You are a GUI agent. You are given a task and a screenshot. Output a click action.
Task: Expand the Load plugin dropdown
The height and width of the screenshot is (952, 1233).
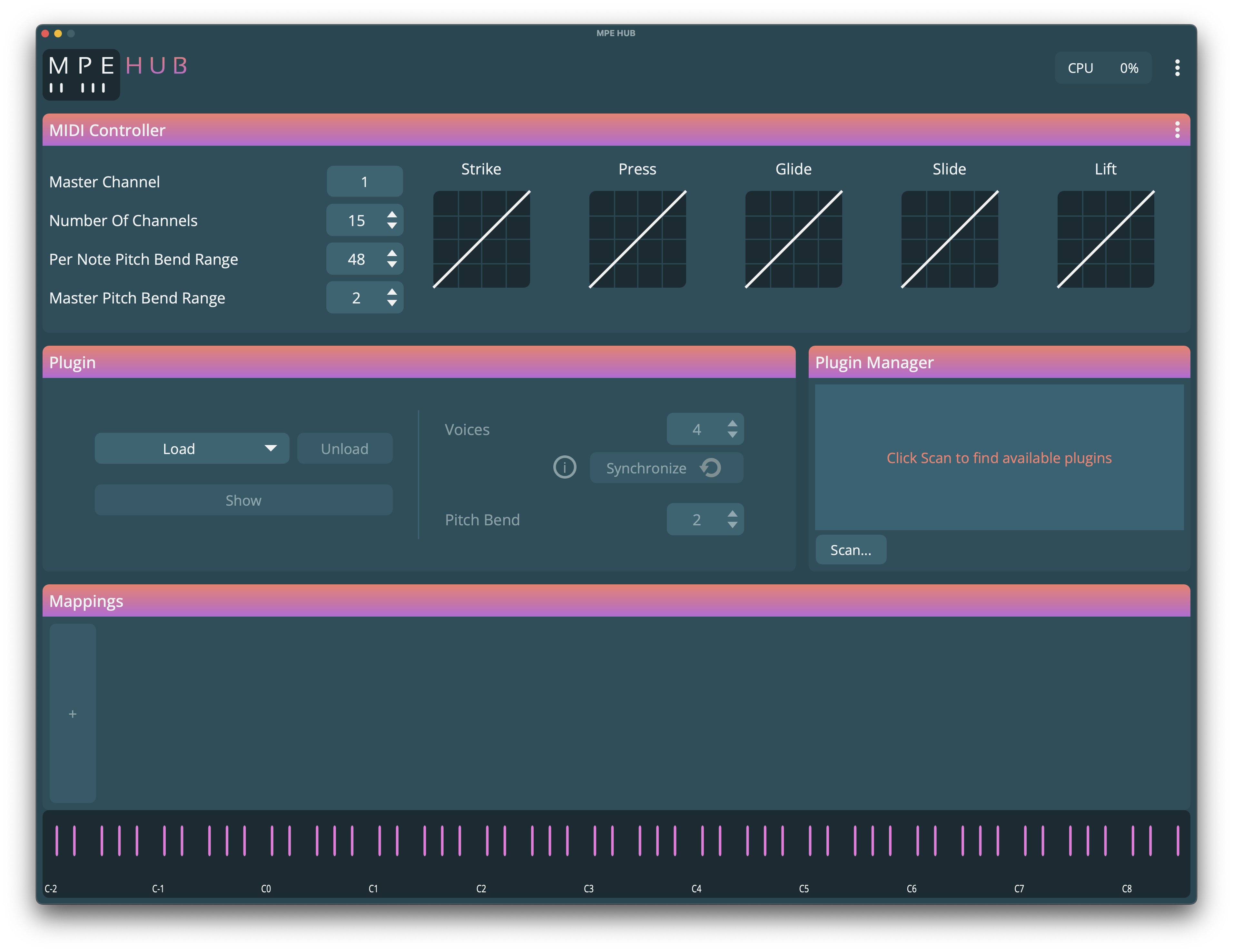click(x=271, y=448)
